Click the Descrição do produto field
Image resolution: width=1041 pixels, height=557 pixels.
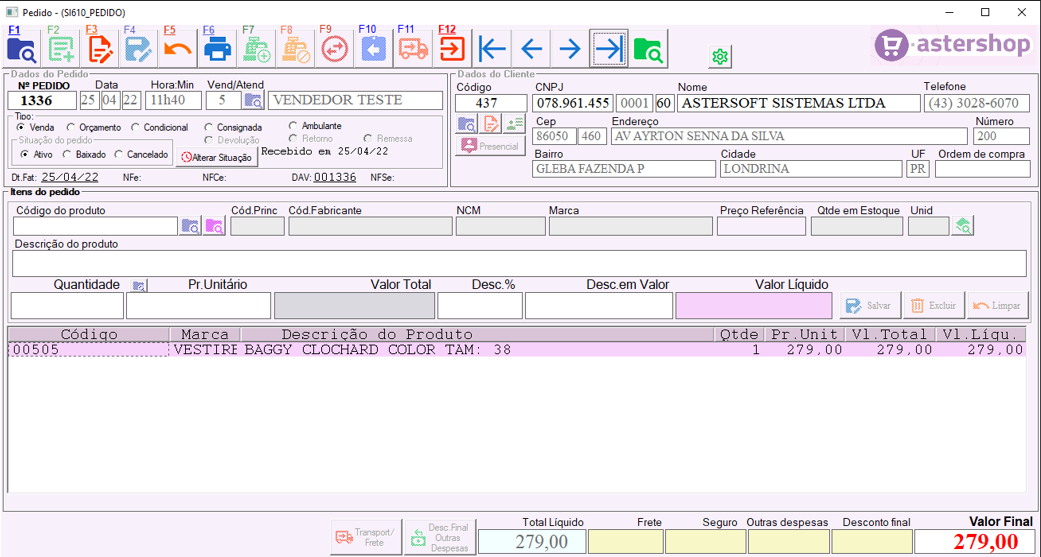point(519,264)
